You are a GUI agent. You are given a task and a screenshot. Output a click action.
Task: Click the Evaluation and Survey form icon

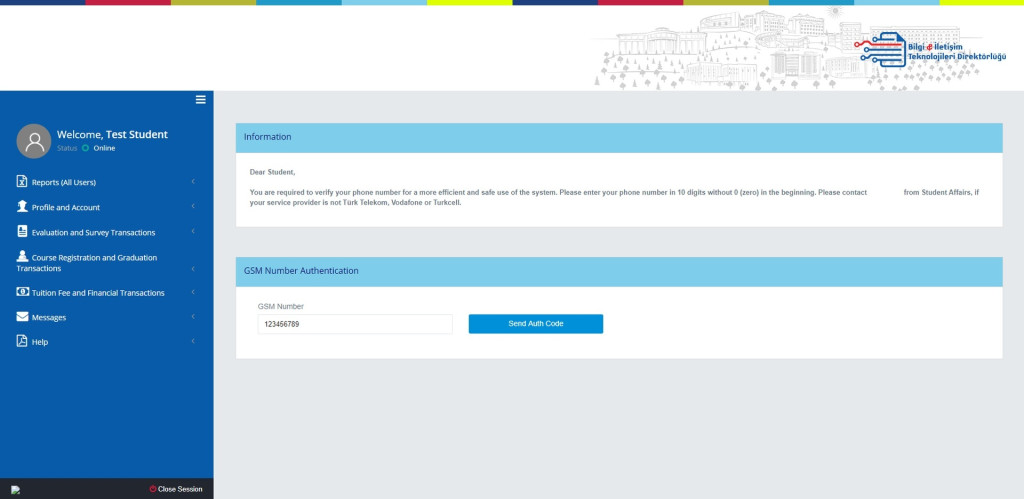(22, 232)
